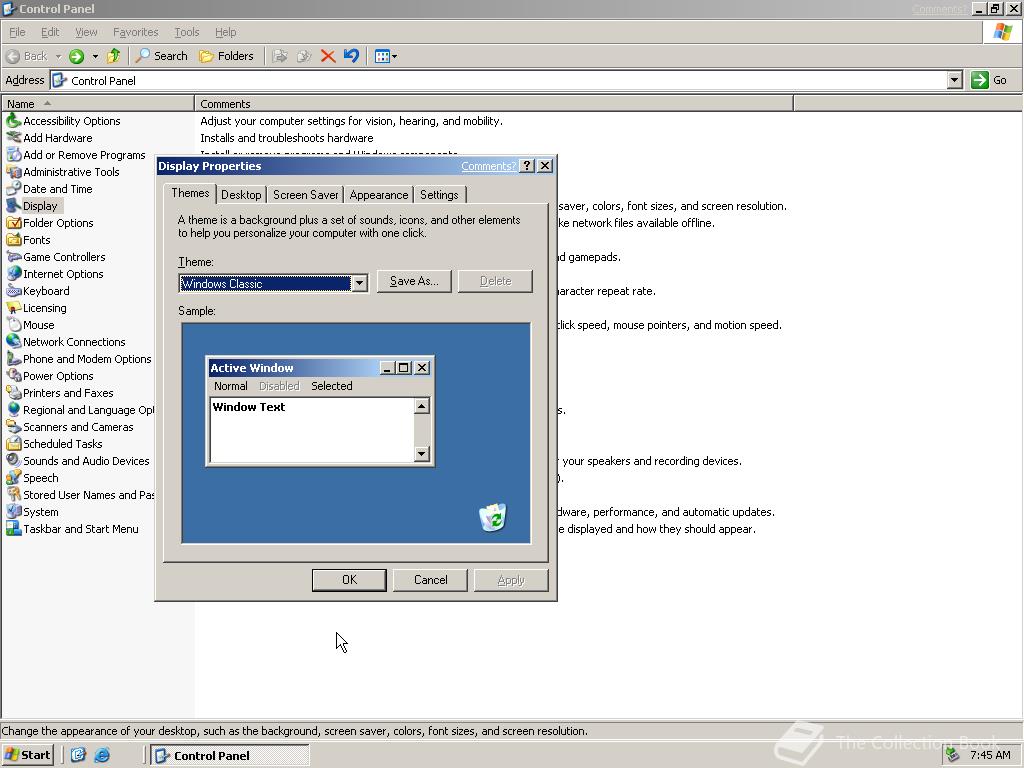
Task: Switch to the Screen Saver tab
Action: [x=306, y=195]
